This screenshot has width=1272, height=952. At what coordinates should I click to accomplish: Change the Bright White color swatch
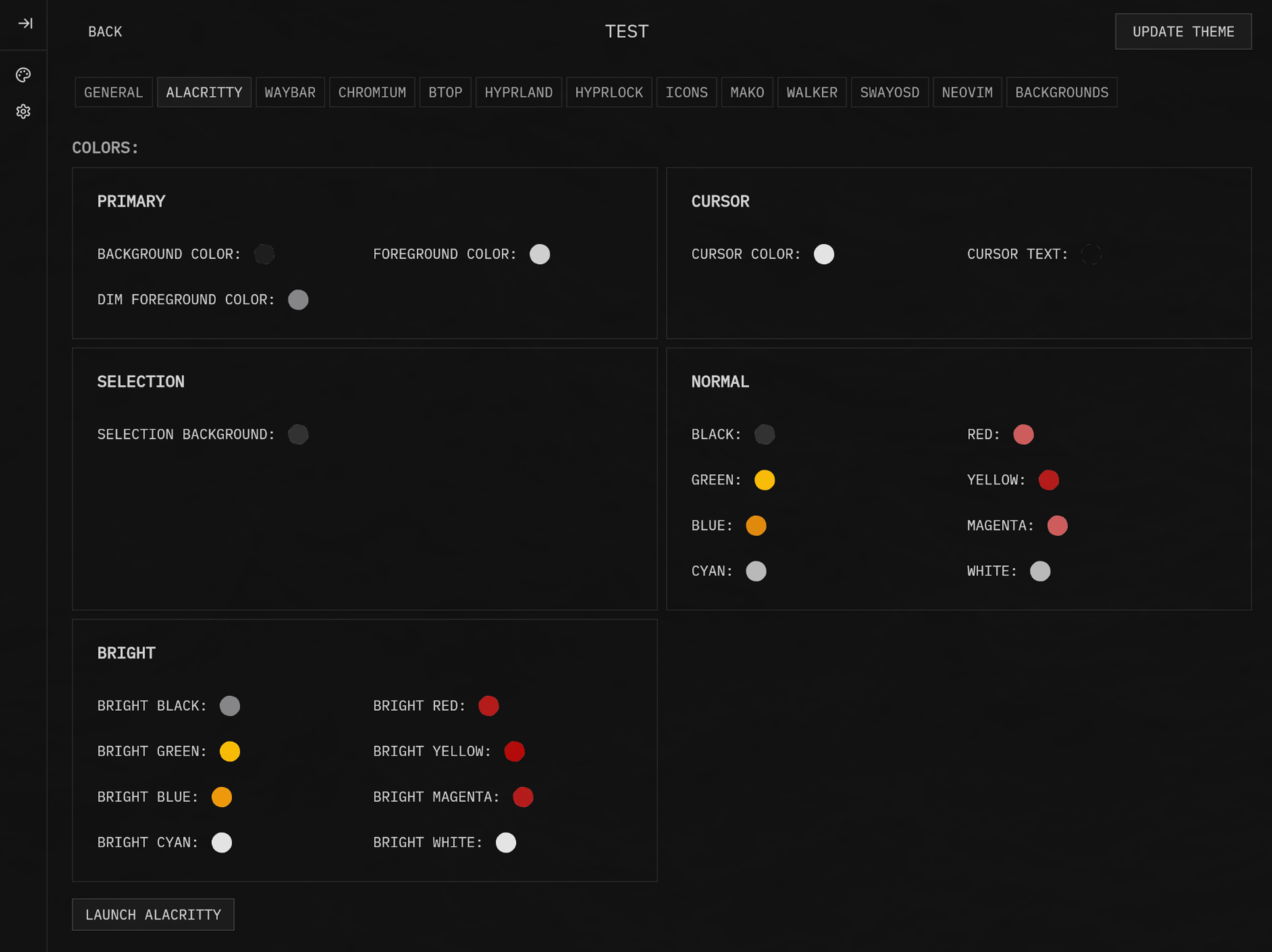pyautogui.click(x=506, y=843)
